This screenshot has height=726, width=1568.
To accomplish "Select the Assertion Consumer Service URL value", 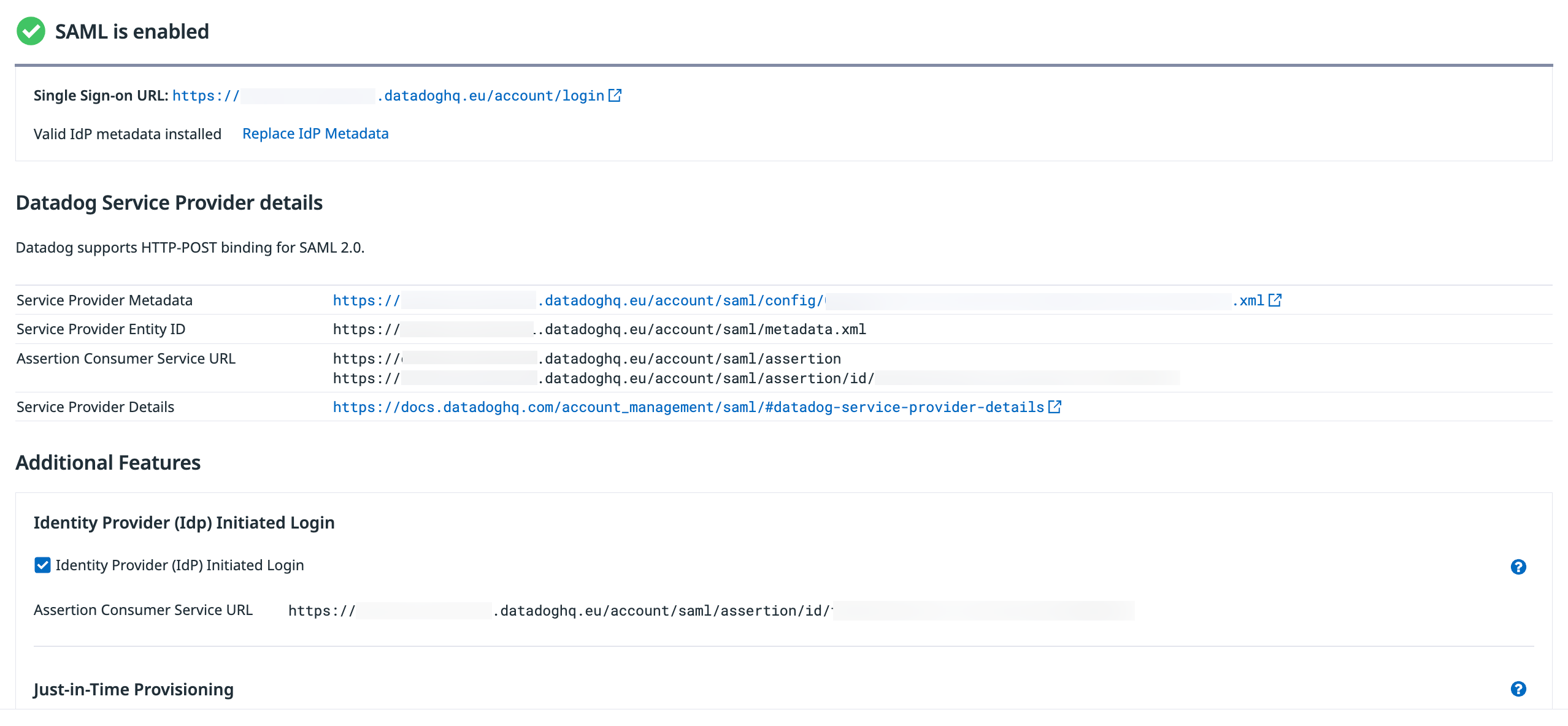I will click(586, 358).
